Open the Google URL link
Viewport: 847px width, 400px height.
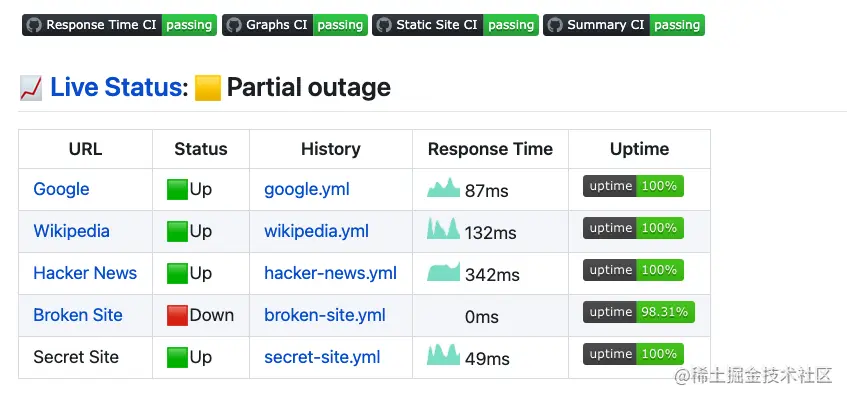pos(61,189)
